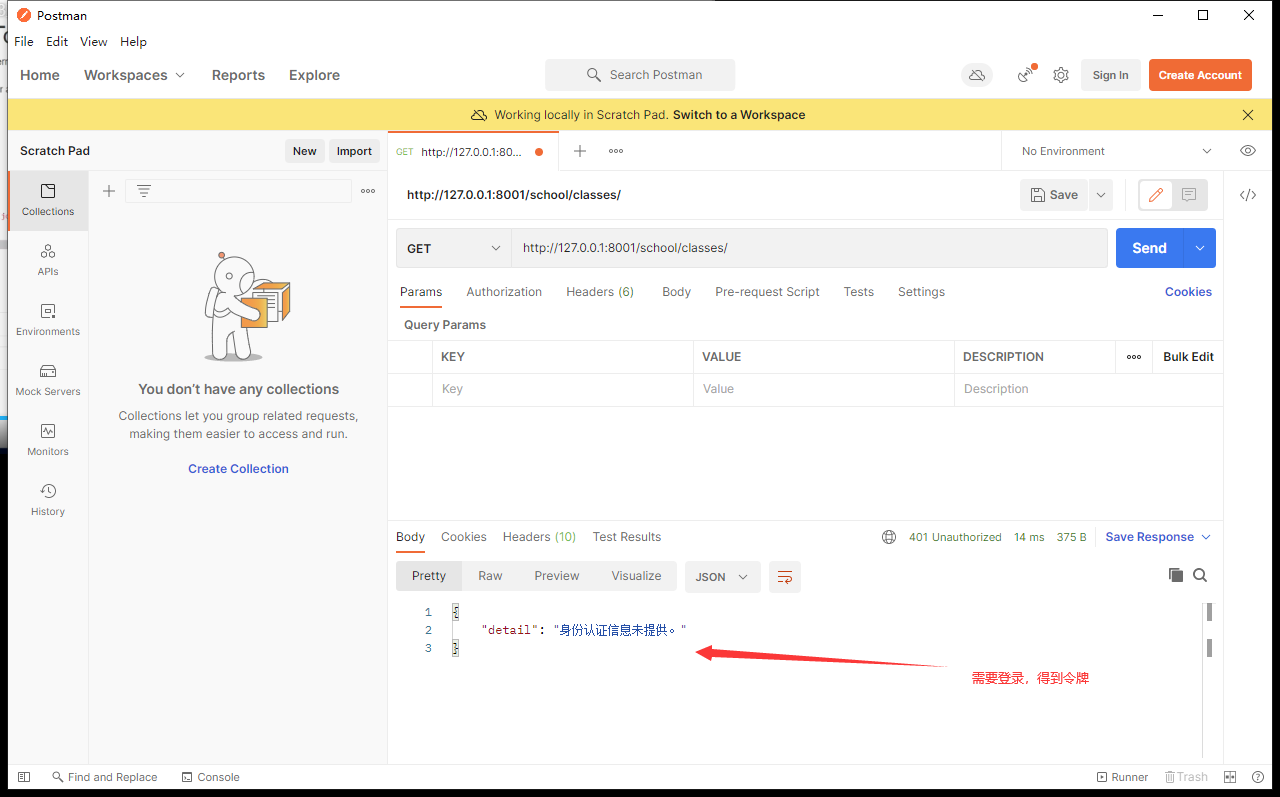Open the No Environment selector
This screenshot has height=797, width=1280.
coord(1116,151)
